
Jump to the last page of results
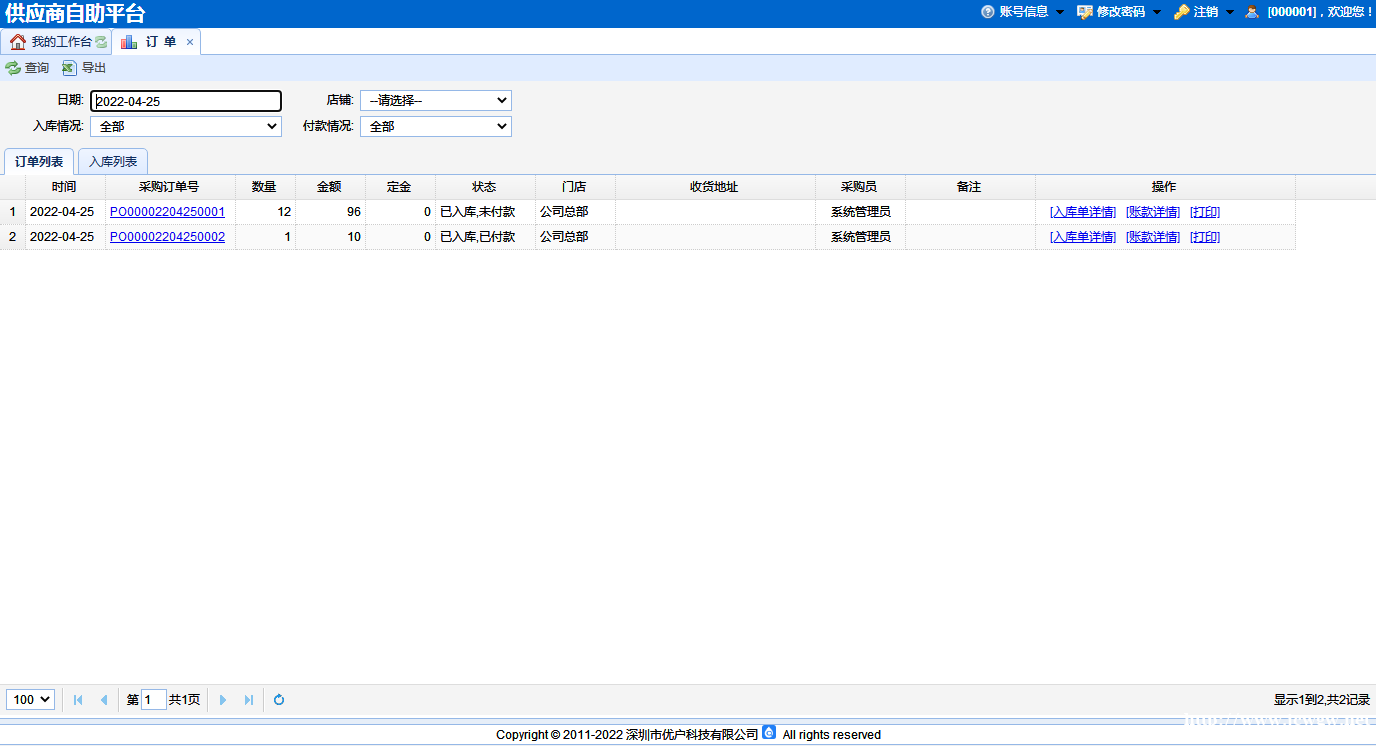coord(249,700)
